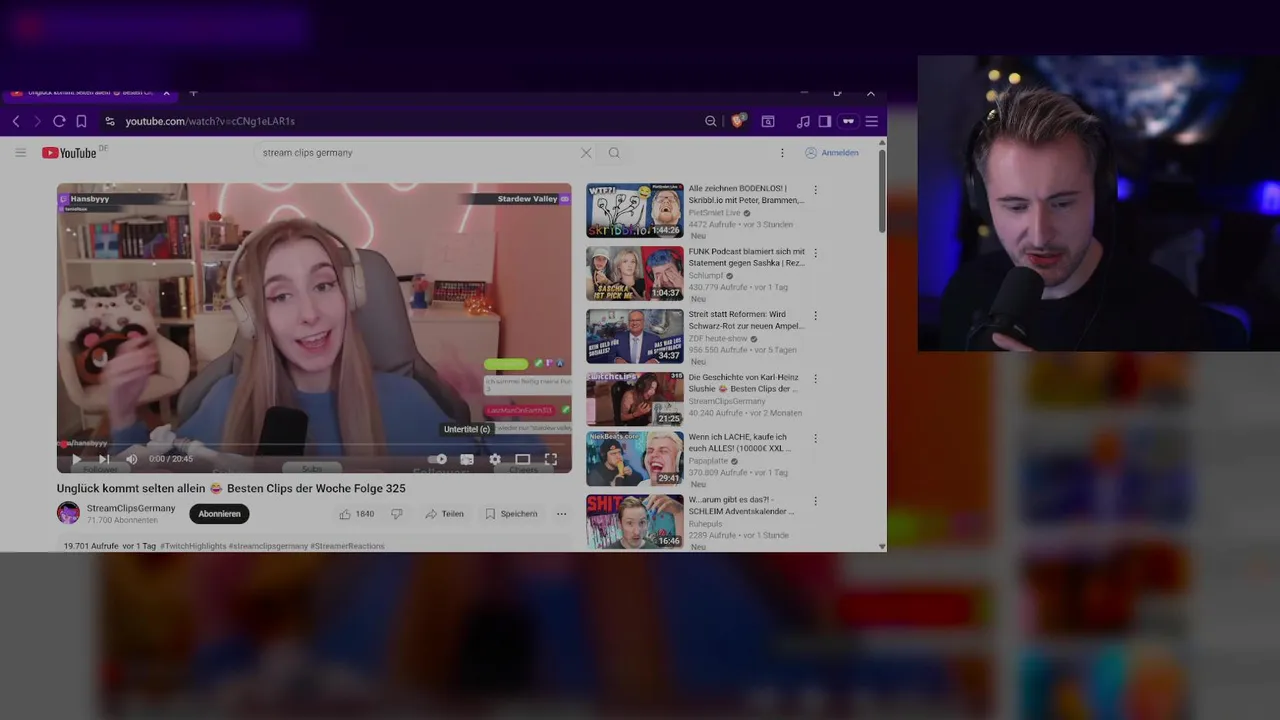Open site settings icon beside the URL
The width and height of the screenshot is (1280, 720).
(x=110, y=121)
